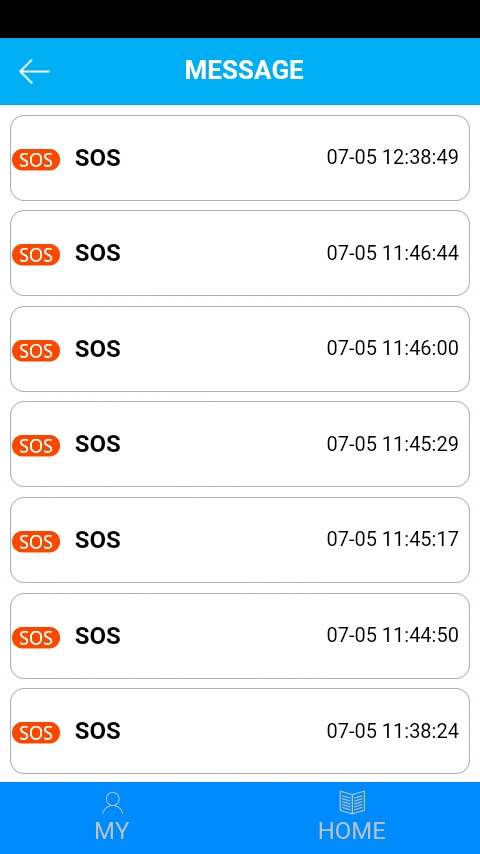Tap SOS badge of 11:46:00 message

(35, 351)
